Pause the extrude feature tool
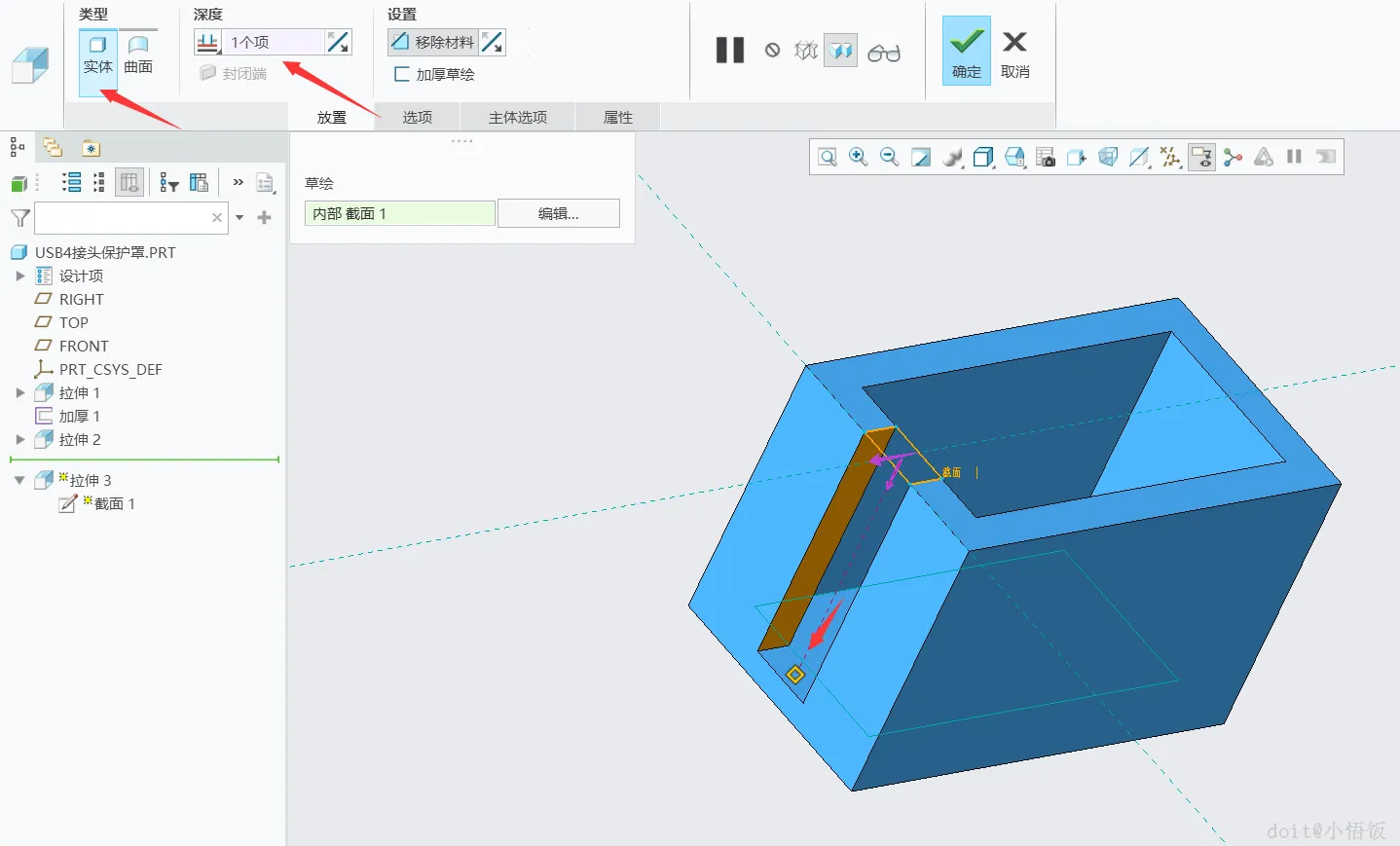Screen dimensions: 1400x846 tap(730, 51)
